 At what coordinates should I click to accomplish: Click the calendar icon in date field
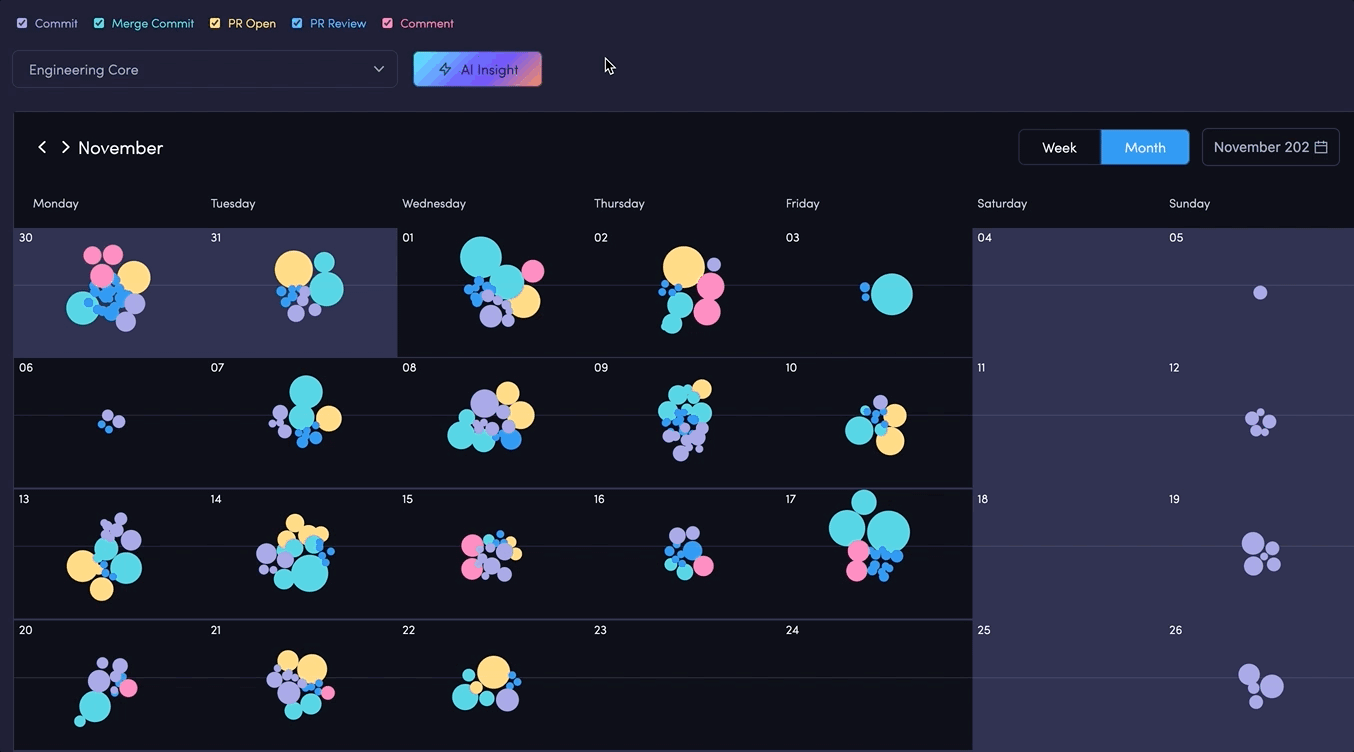coord(1321,147)
